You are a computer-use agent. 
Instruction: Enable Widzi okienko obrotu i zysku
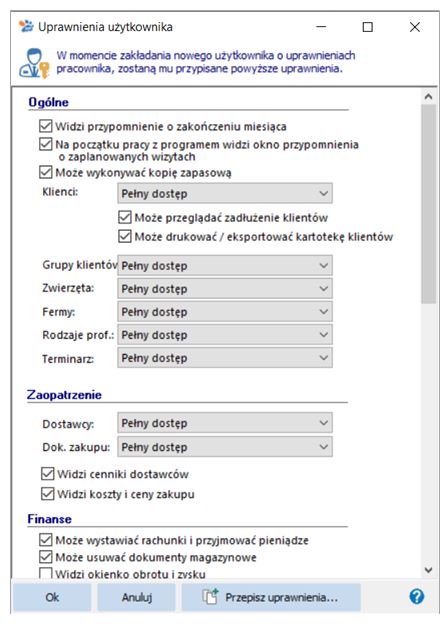click(x=46, y=574)
